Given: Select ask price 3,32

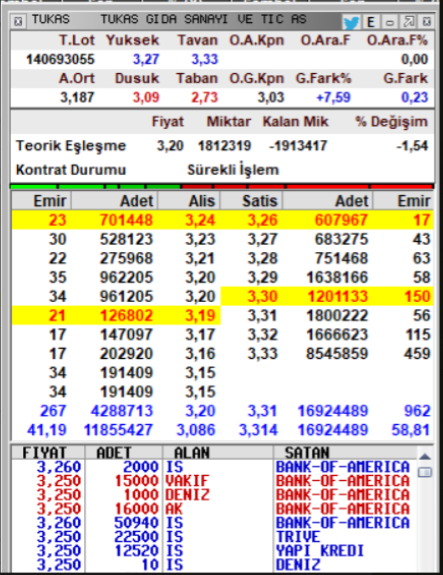Looking at the screenshot, I should [263, 334].
